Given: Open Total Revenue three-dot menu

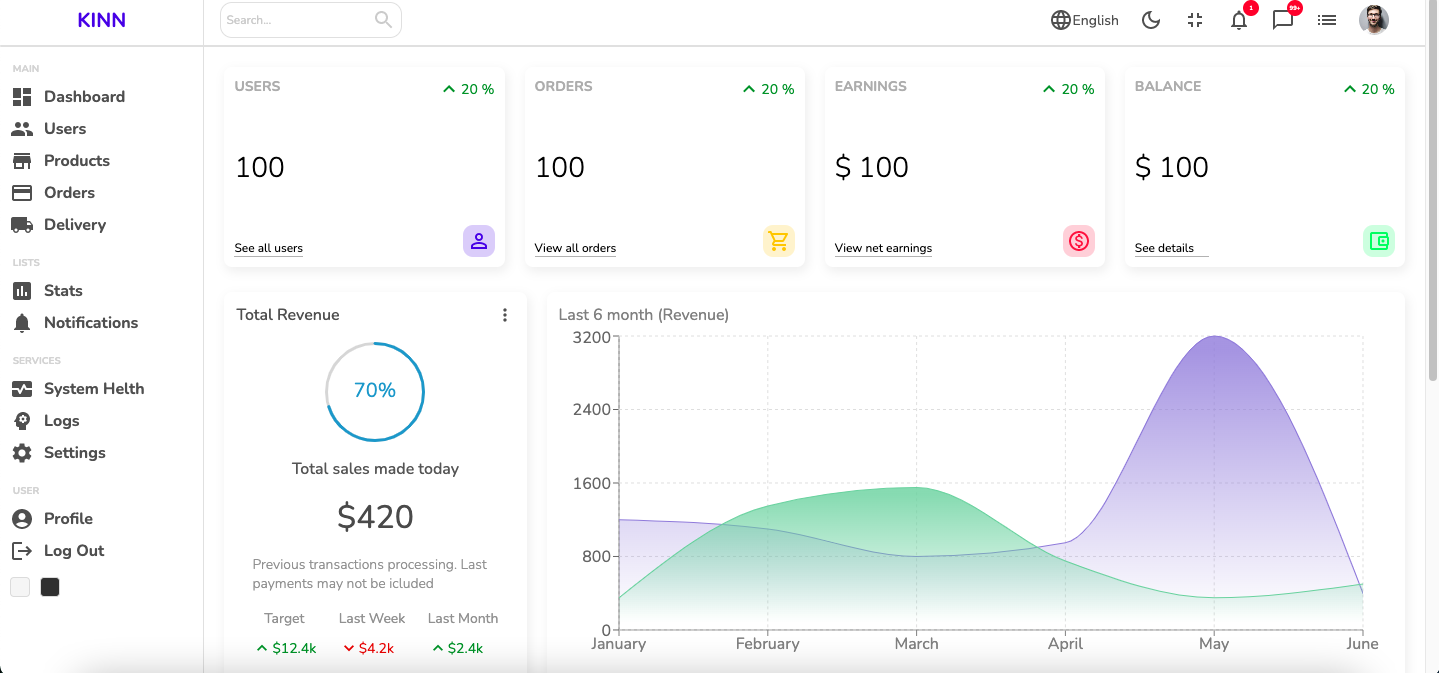Looking at the screenshot, I should (505, 315).
